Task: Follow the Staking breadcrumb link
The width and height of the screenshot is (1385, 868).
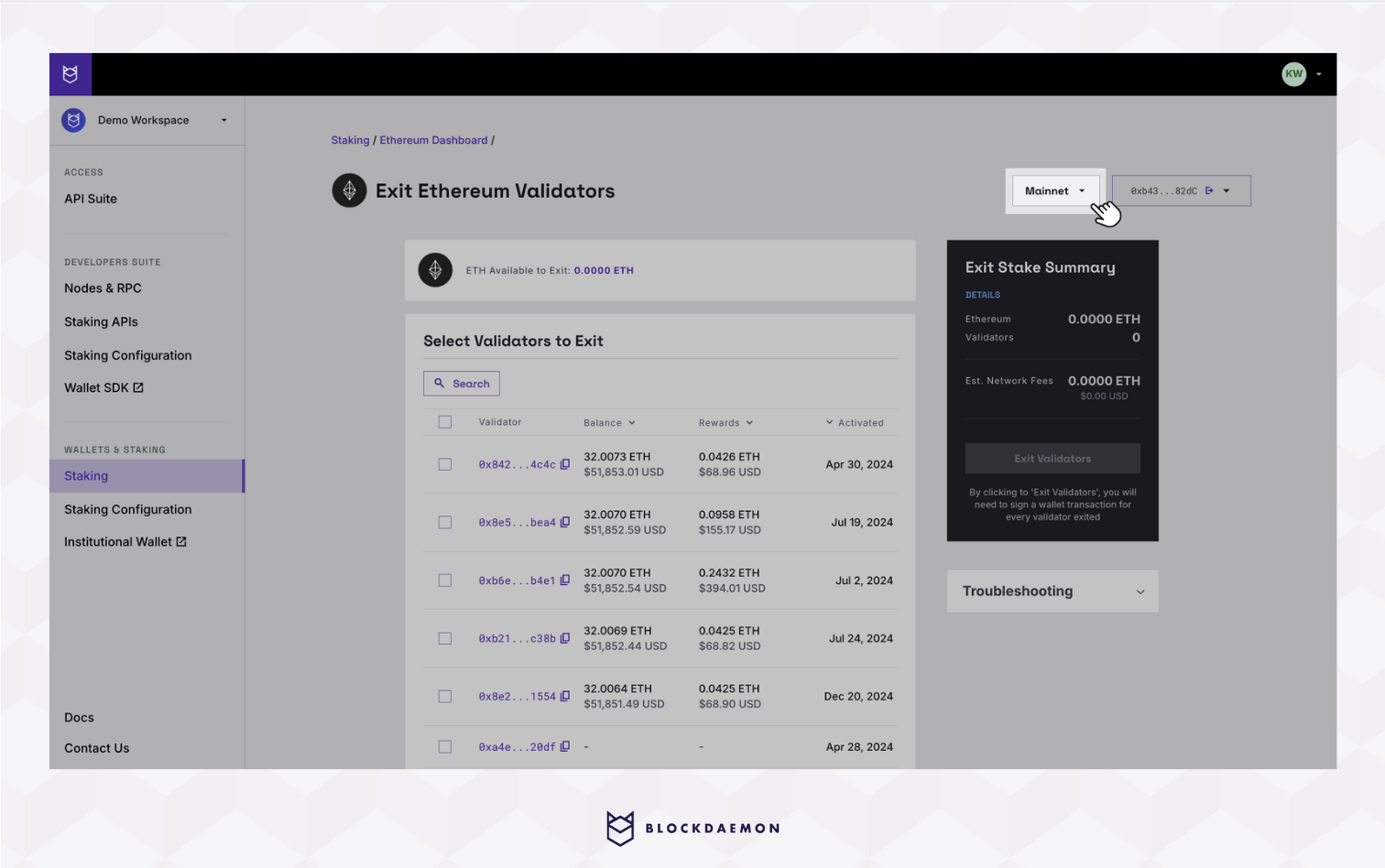Action: click(350, 140)
